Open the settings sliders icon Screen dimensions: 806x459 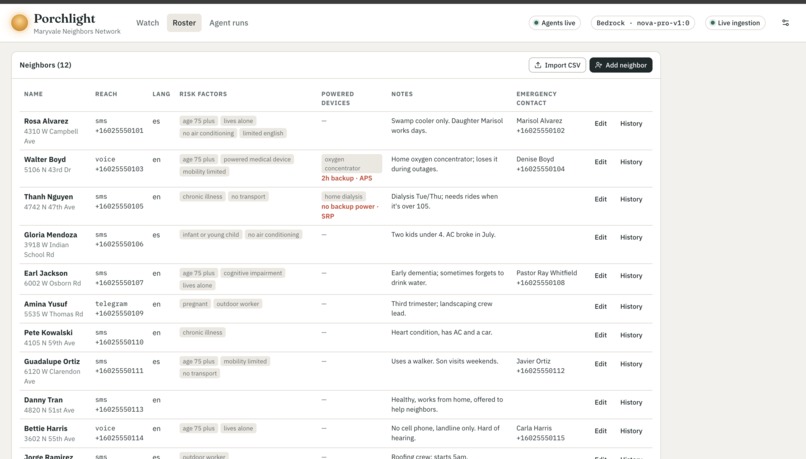[x=785, y=23]
